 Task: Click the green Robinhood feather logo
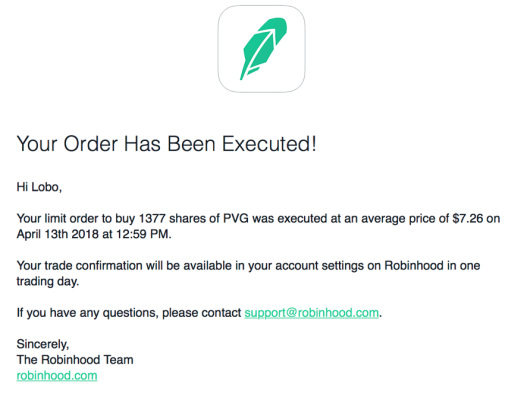pyautogui.click(x=262, y=49)
